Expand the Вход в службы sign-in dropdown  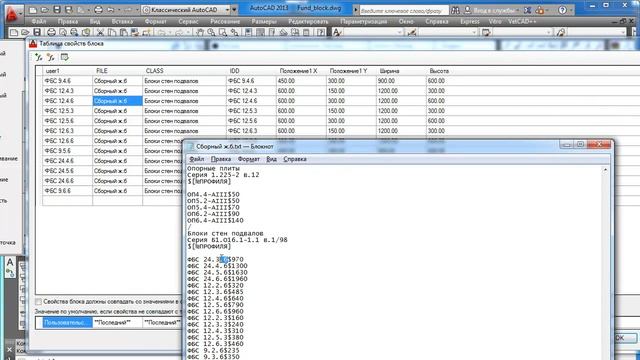click(518, 10)
